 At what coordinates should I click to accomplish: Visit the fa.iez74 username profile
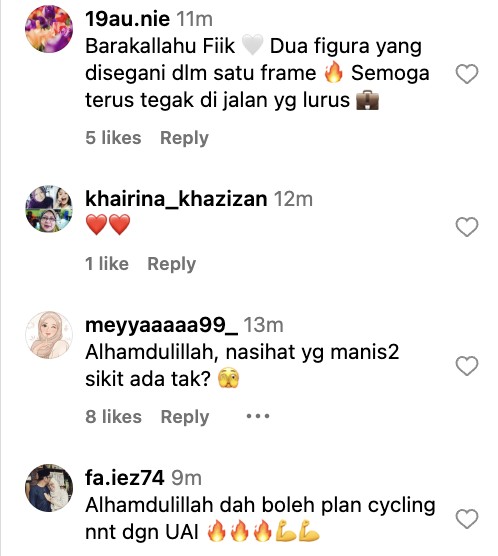(125, 478)
